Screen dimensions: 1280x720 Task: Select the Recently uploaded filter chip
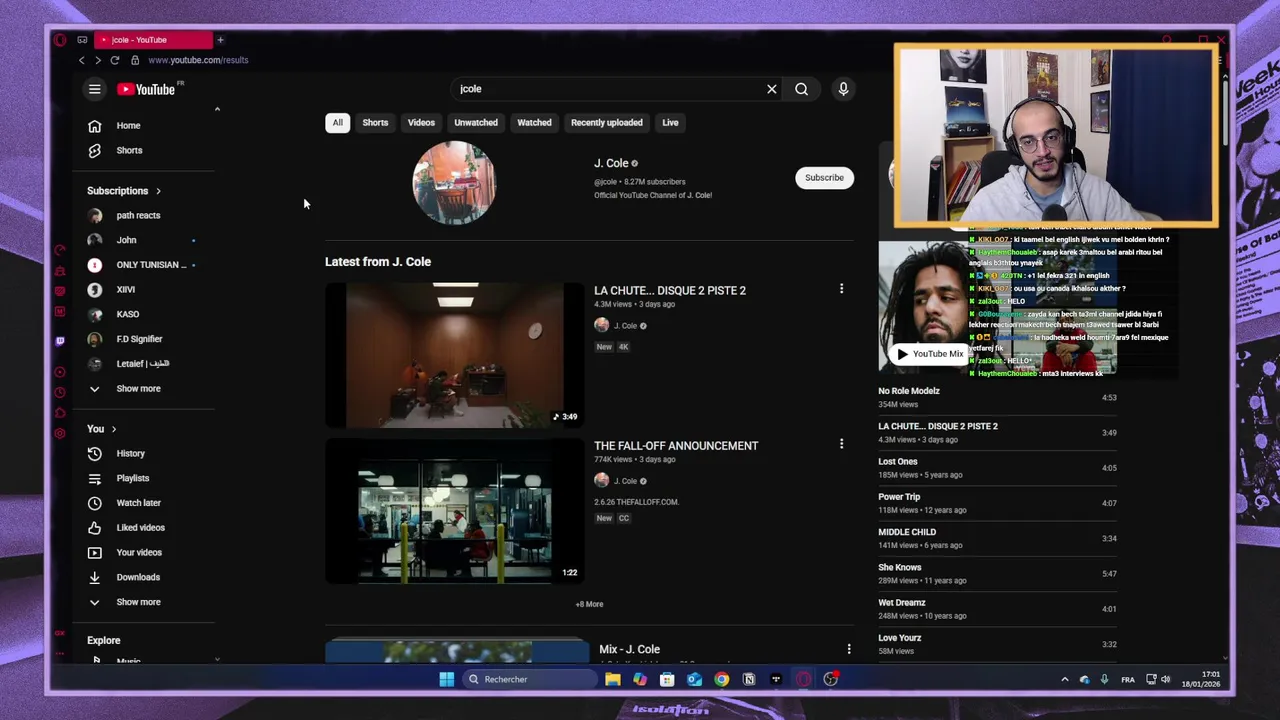click(607, 123)
